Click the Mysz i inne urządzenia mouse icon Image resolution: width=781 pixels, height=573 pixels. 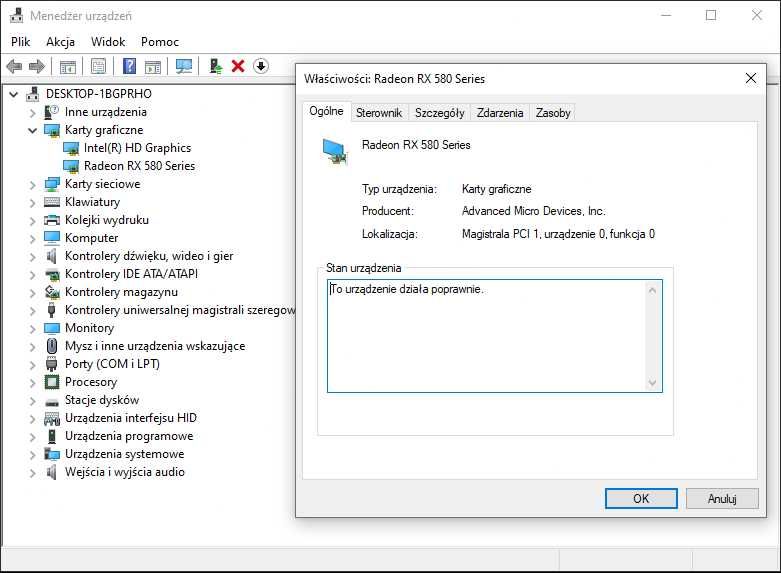pyautogui.click(x=51, y=346)
